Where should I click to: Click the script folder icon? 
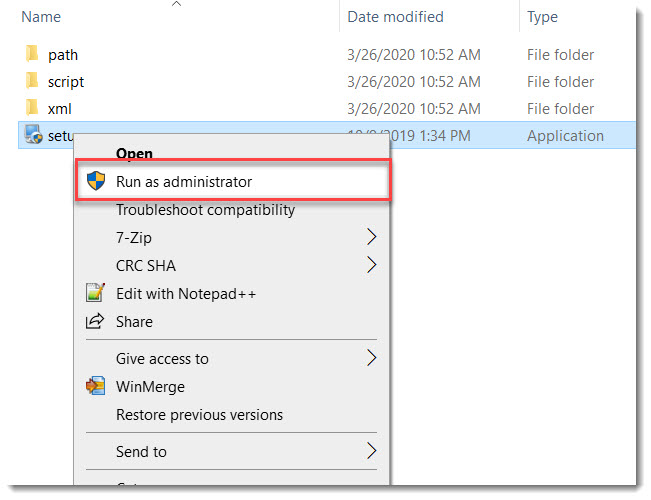click(31, 81)
